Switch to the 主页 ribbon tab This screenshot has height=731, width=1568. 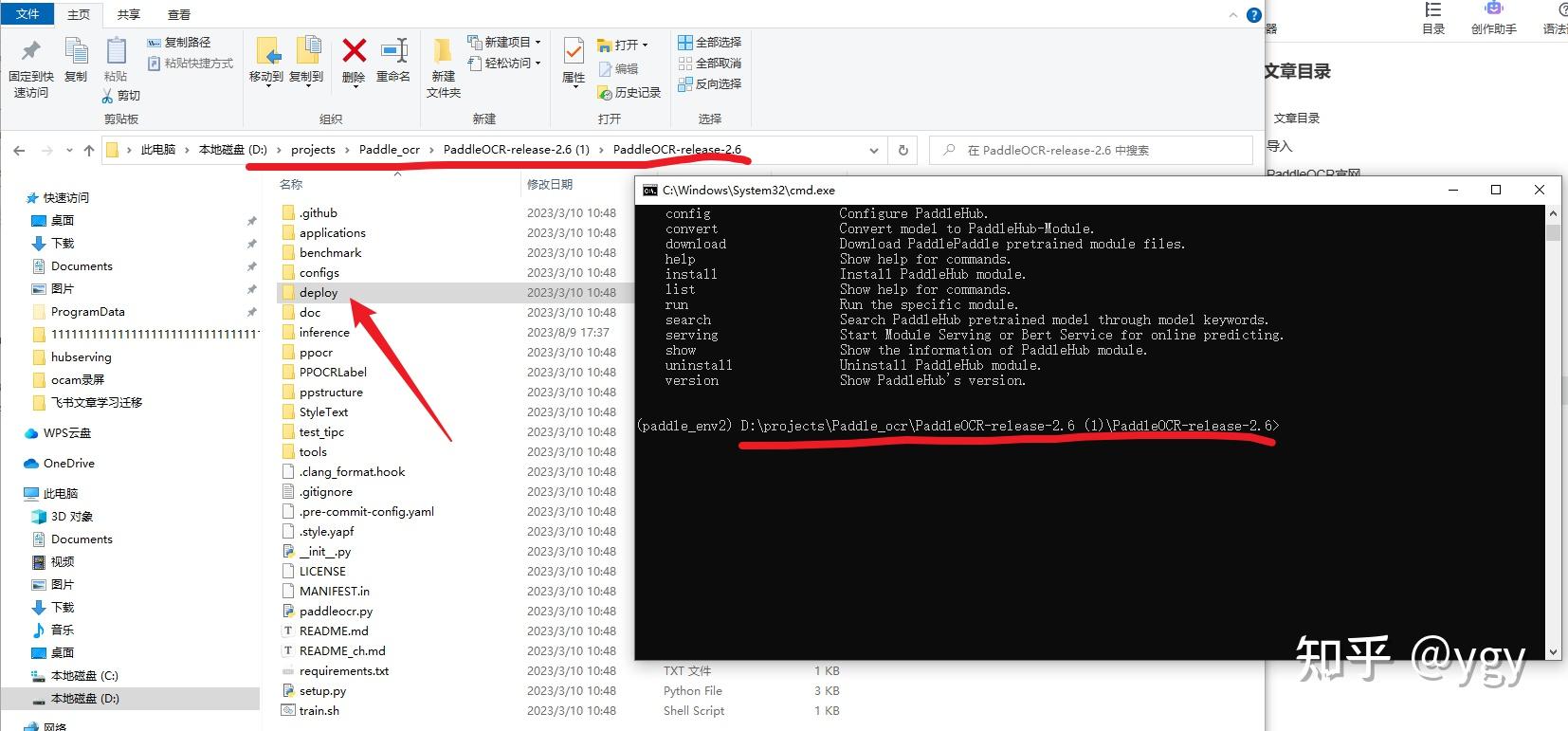[x=79, y=14]
